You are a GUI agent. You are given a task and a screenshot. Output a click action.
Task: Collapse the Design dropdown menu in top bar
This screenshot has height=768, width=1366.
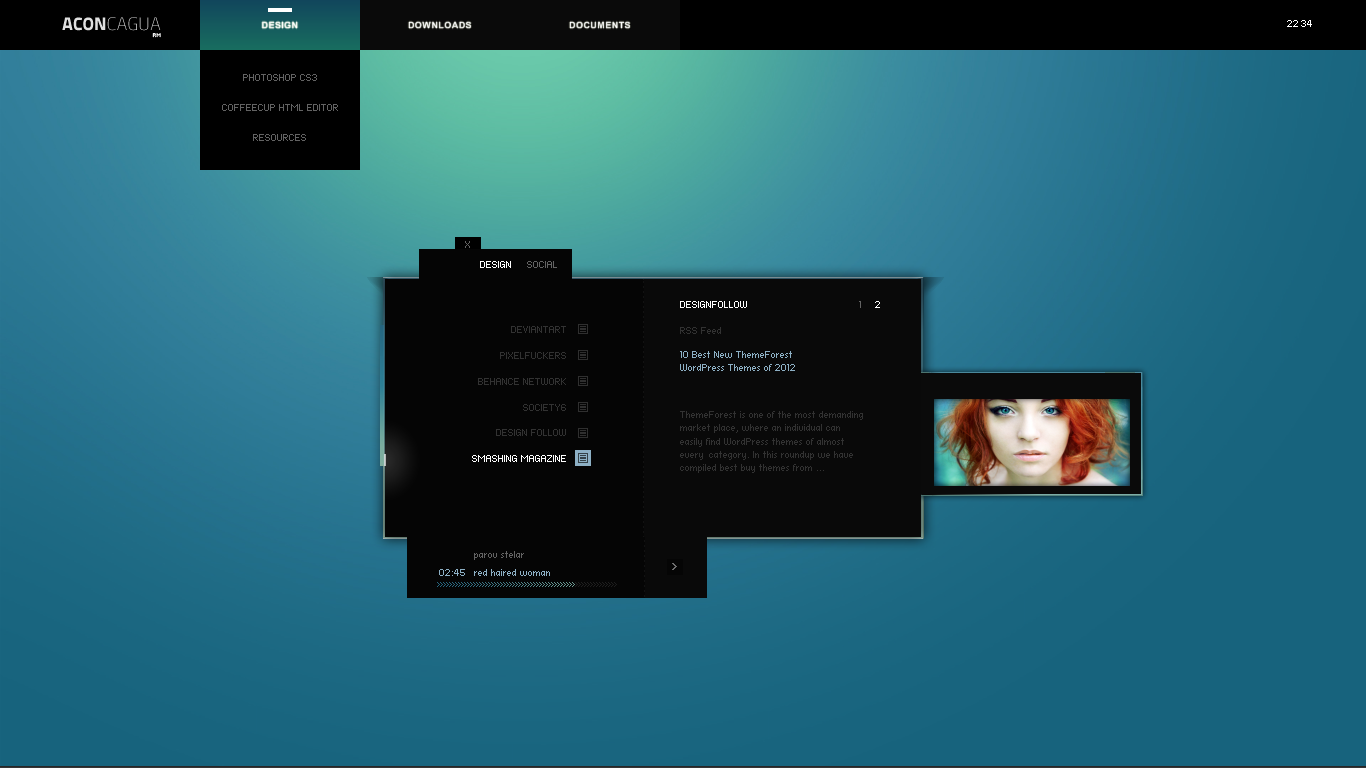coord(279,25)
